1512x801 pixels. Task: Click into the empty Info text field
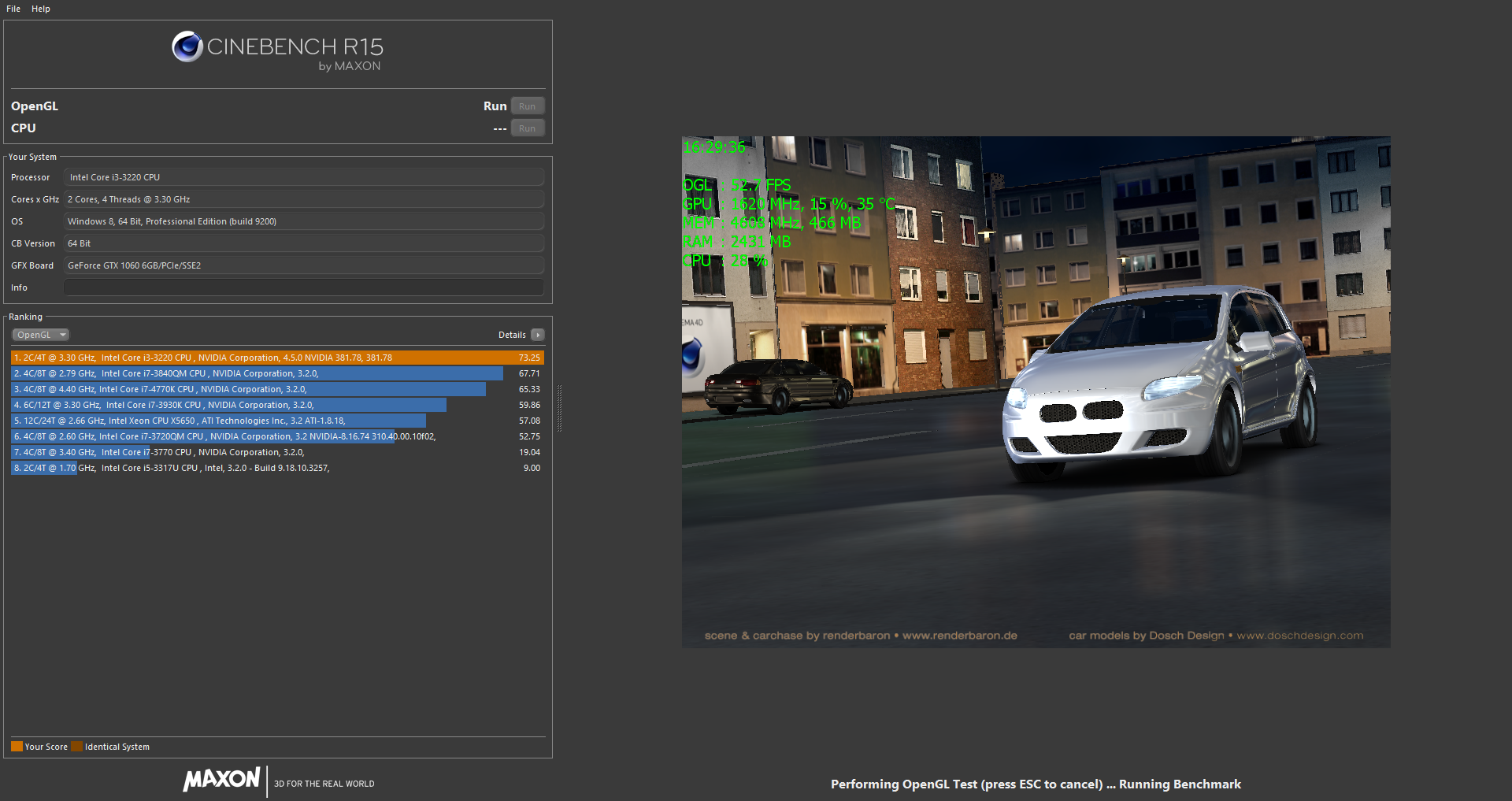pos(303,287)
